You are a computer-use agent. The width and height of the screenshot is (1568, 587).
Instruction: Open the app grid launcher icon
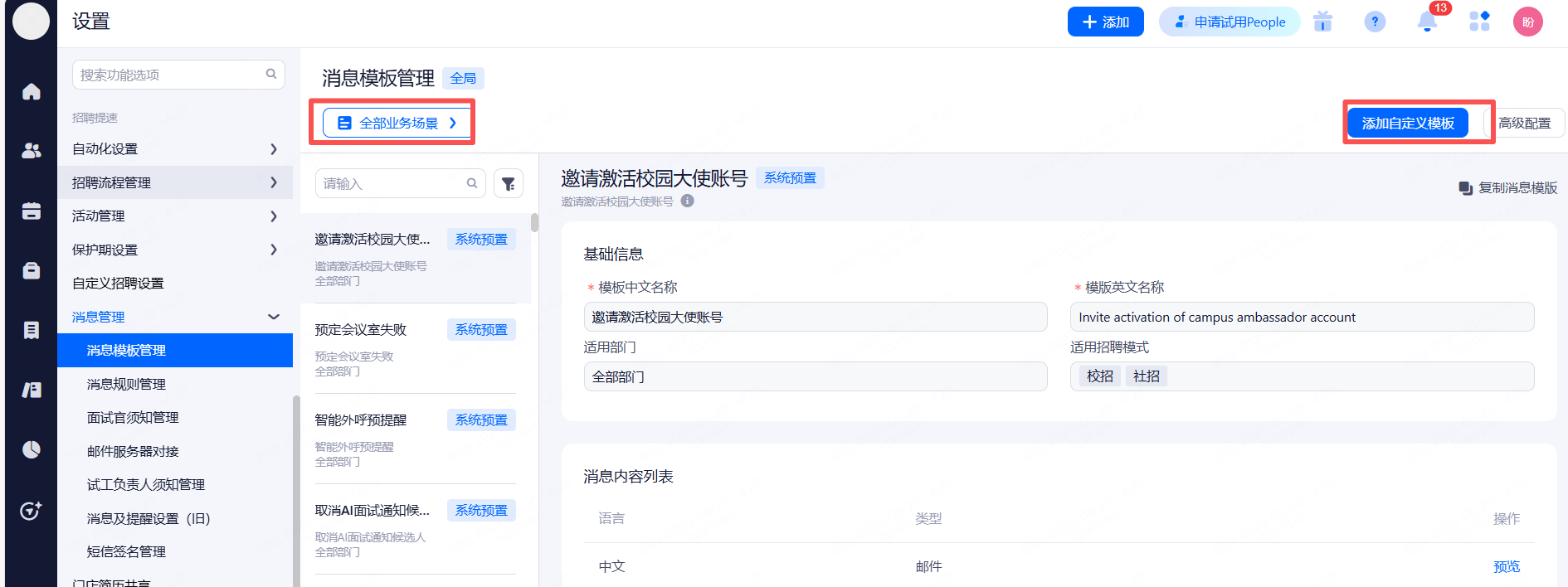tap(1479, 22)
